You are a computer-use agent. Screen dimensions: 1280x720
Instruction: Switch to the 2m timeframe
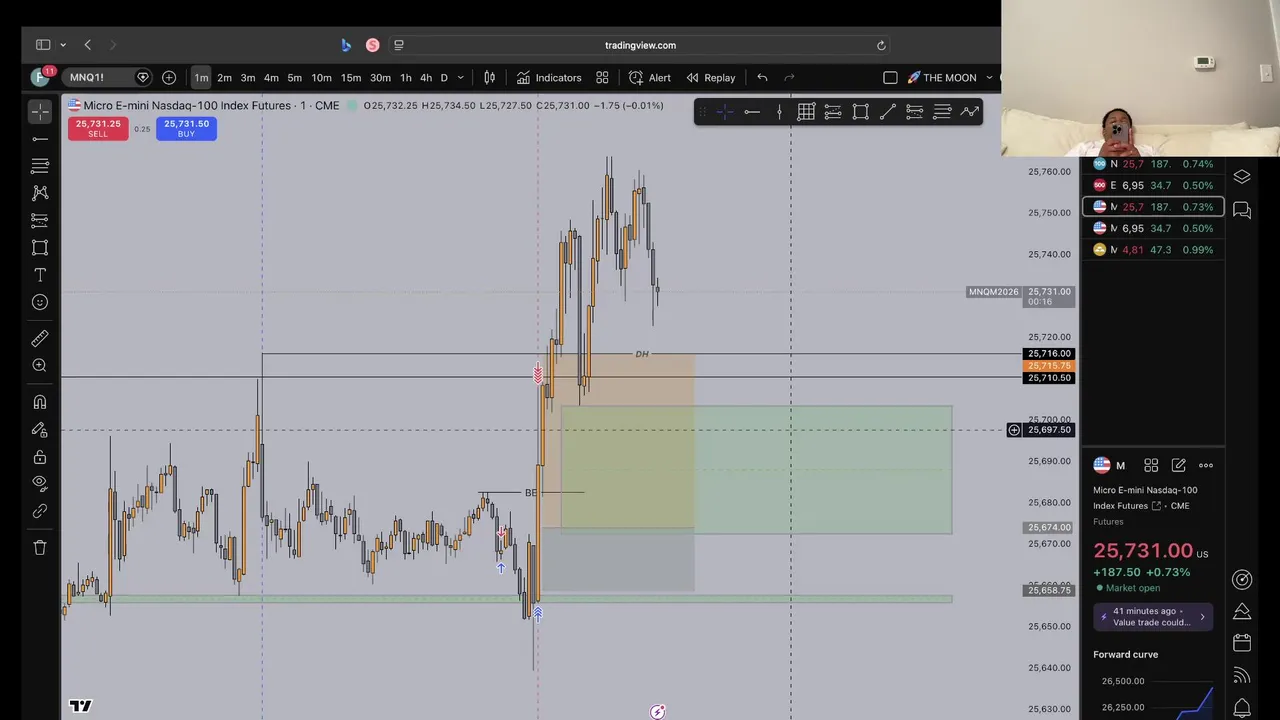pyautogui.click(x=224, y=77)
